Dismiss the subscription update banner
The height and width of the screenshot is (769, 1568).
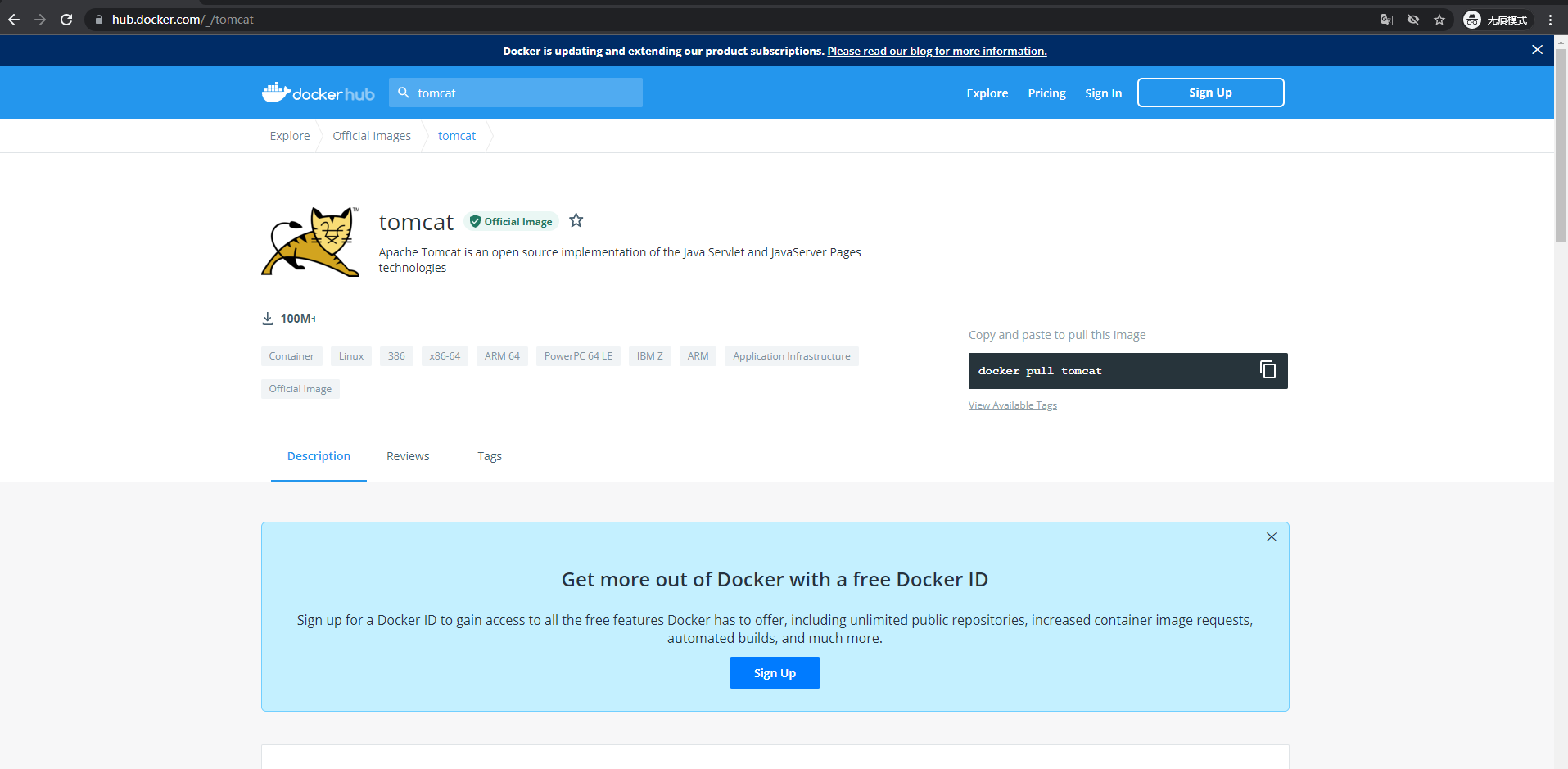pyautogui.click(x=1538, y=50)
